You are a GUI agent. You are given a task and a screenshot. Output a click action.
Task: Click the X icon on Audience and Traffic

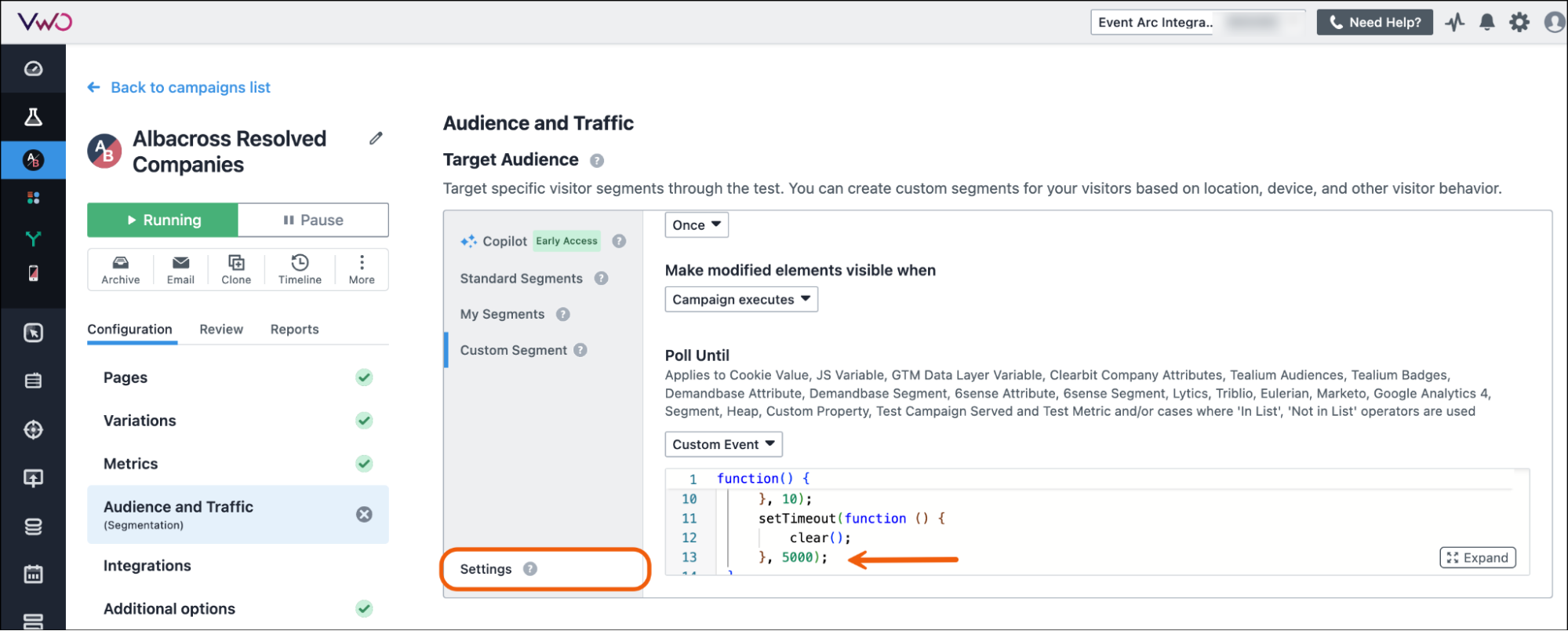364,514
